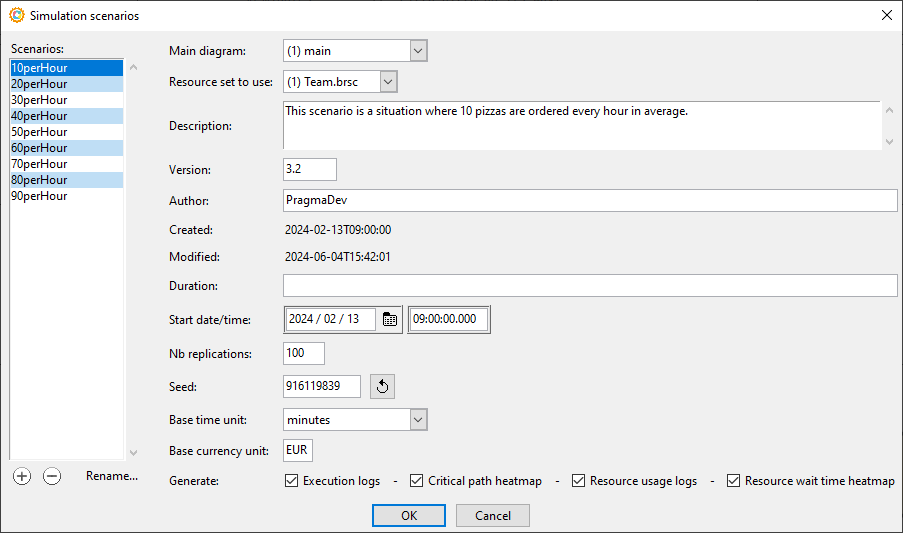This screenshot has height=533, width=903.
Task: Click the calendar icon beside start date
Action: (x=390, y=319)
